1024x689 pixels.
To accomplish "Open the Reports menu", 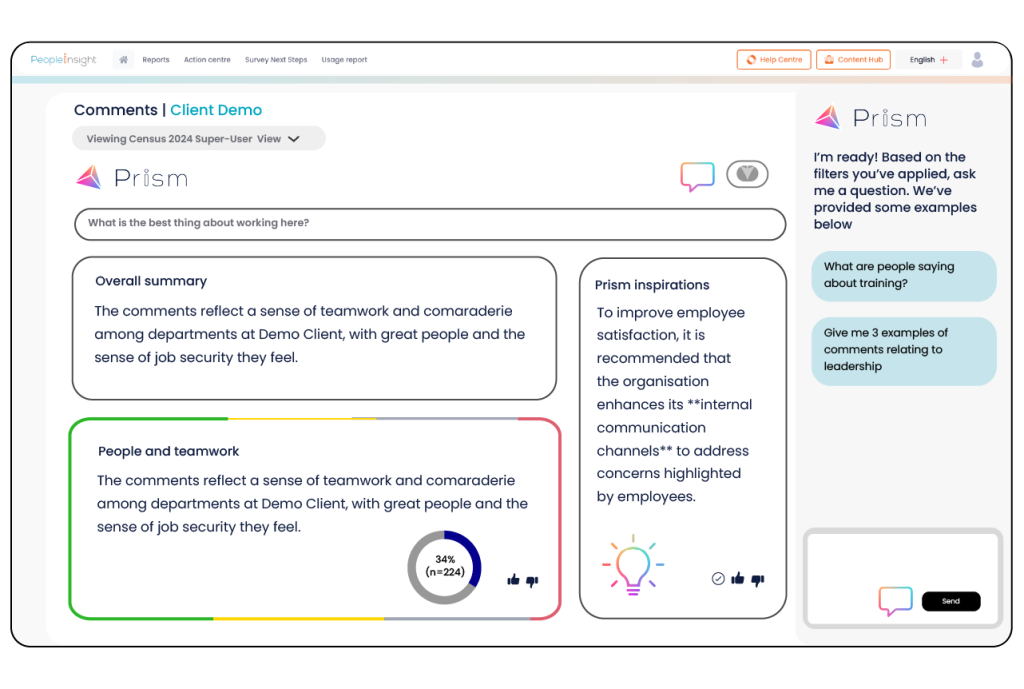I will pos(155,59).
